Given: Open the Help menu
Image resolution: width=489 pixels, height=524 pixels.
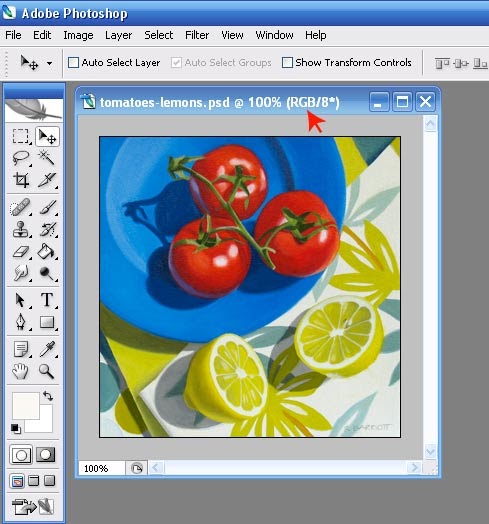Looking at the screenshot, I should (316, 35).
